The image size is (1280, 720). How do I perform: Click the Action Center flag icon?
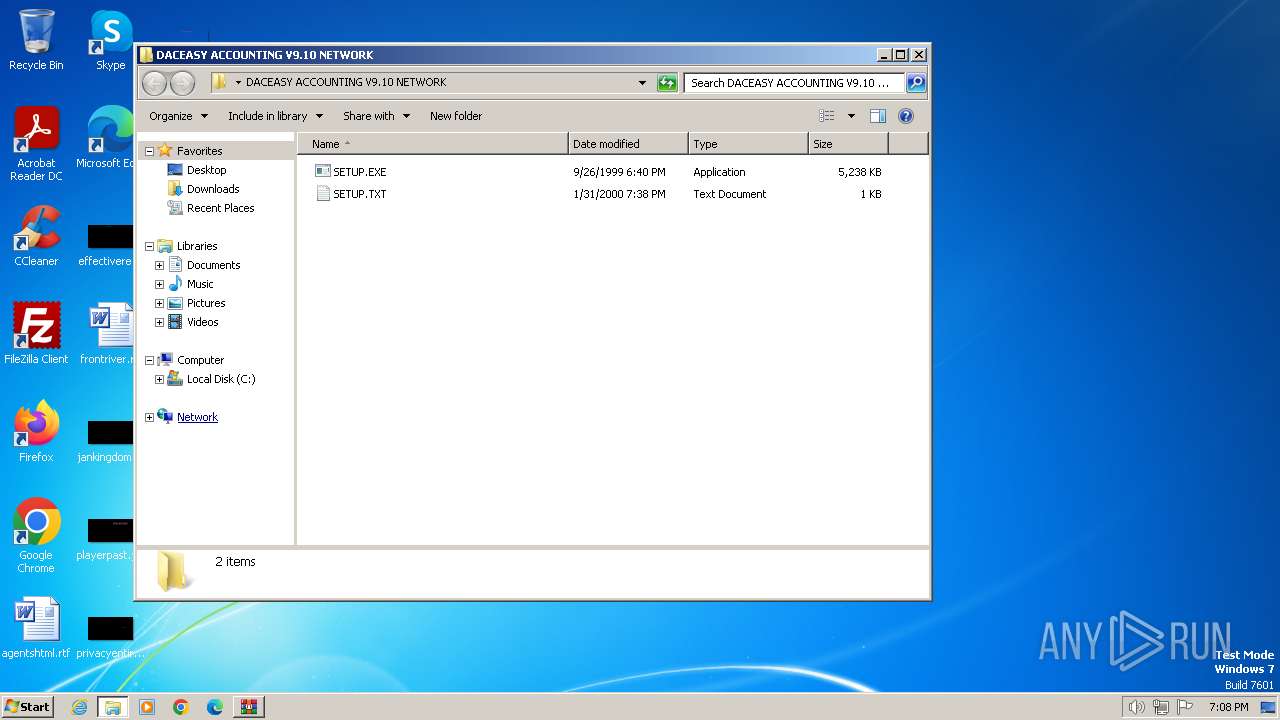[x=1185, y=707]
